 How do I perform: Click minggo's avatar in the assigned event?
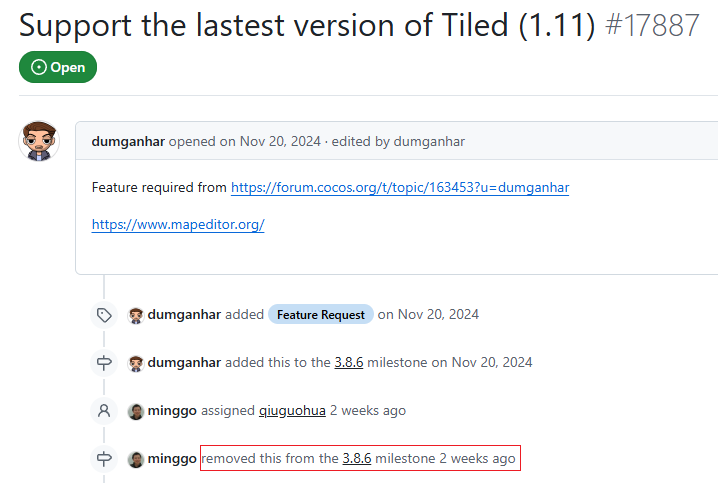point(136,411)
